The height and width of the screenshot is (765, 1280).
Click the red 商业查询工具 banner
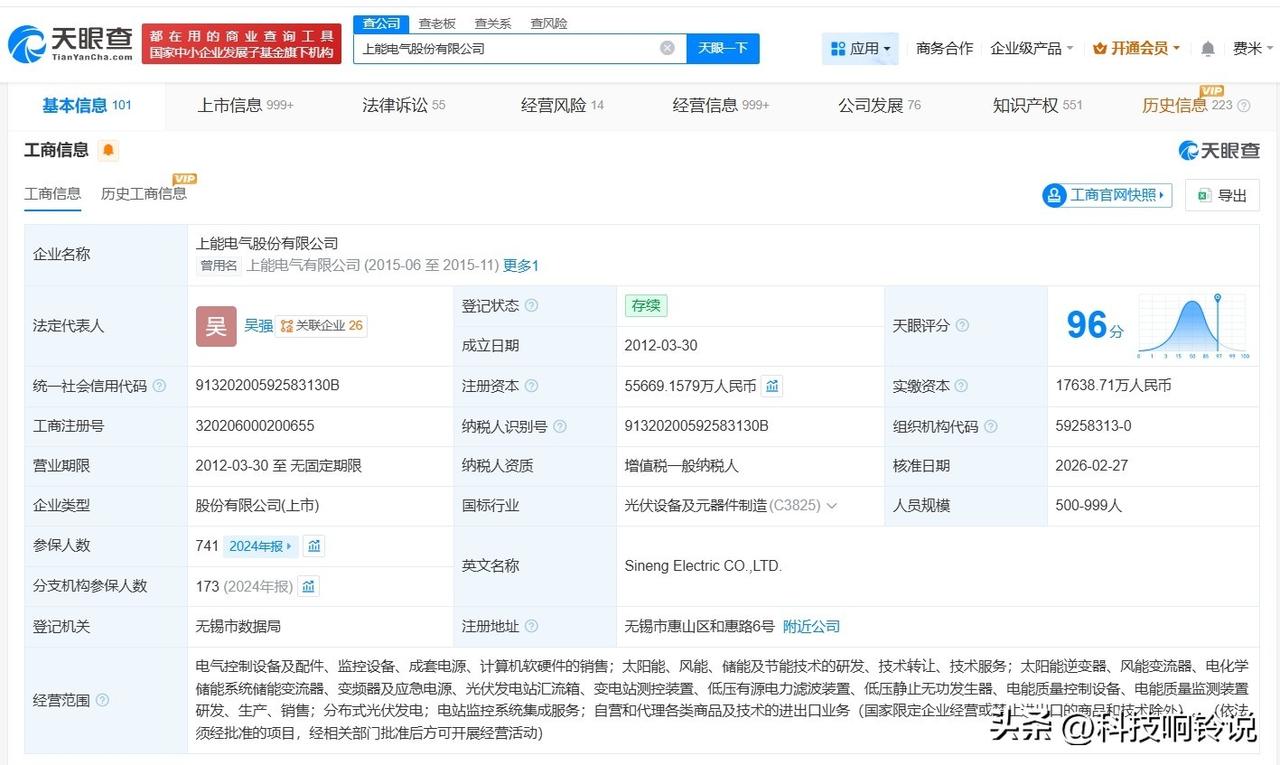click(x=241, y=44)
